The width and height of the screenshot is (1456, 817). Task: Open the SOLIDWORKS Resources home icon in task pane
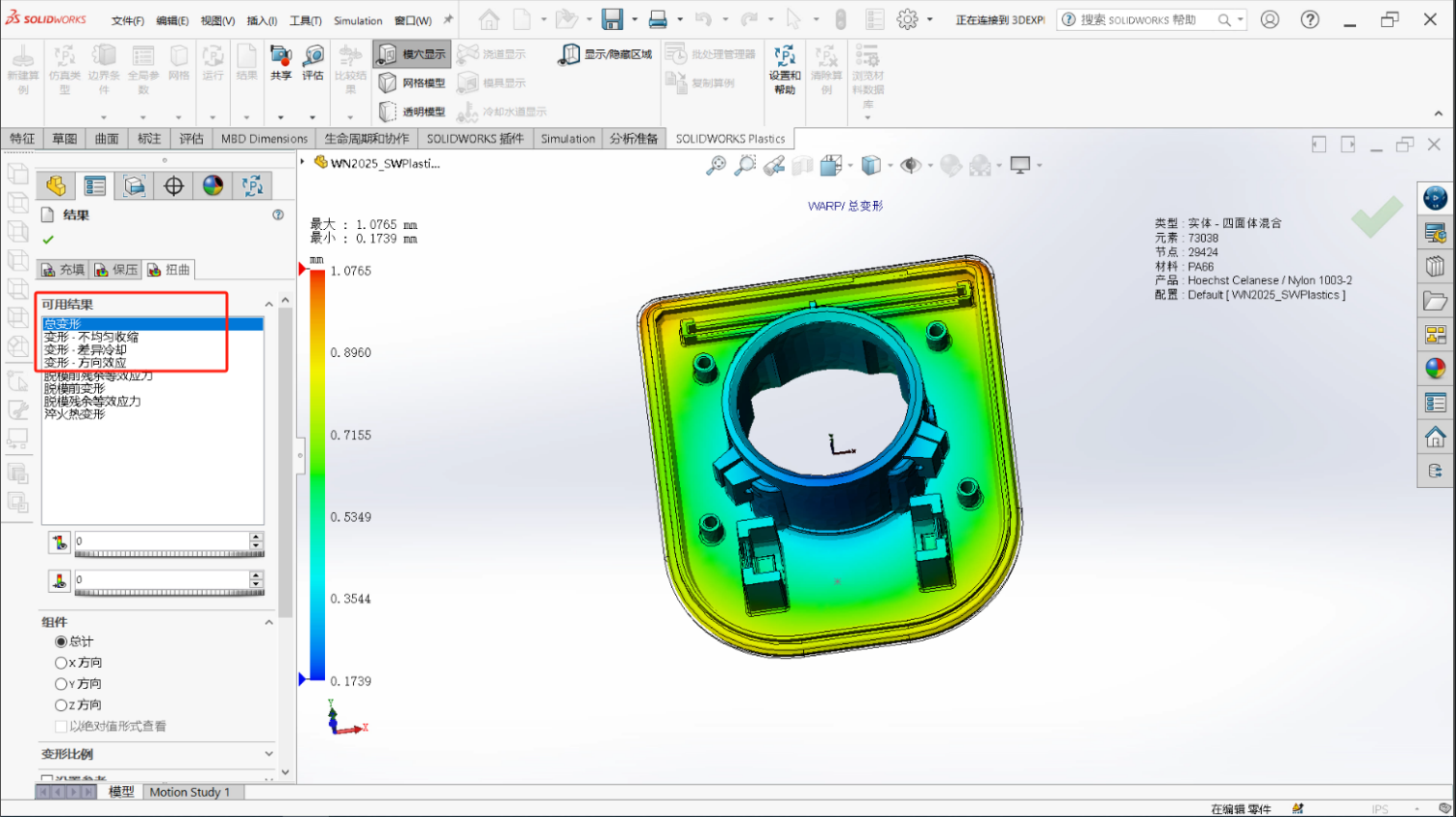(x=1436, y=436)
